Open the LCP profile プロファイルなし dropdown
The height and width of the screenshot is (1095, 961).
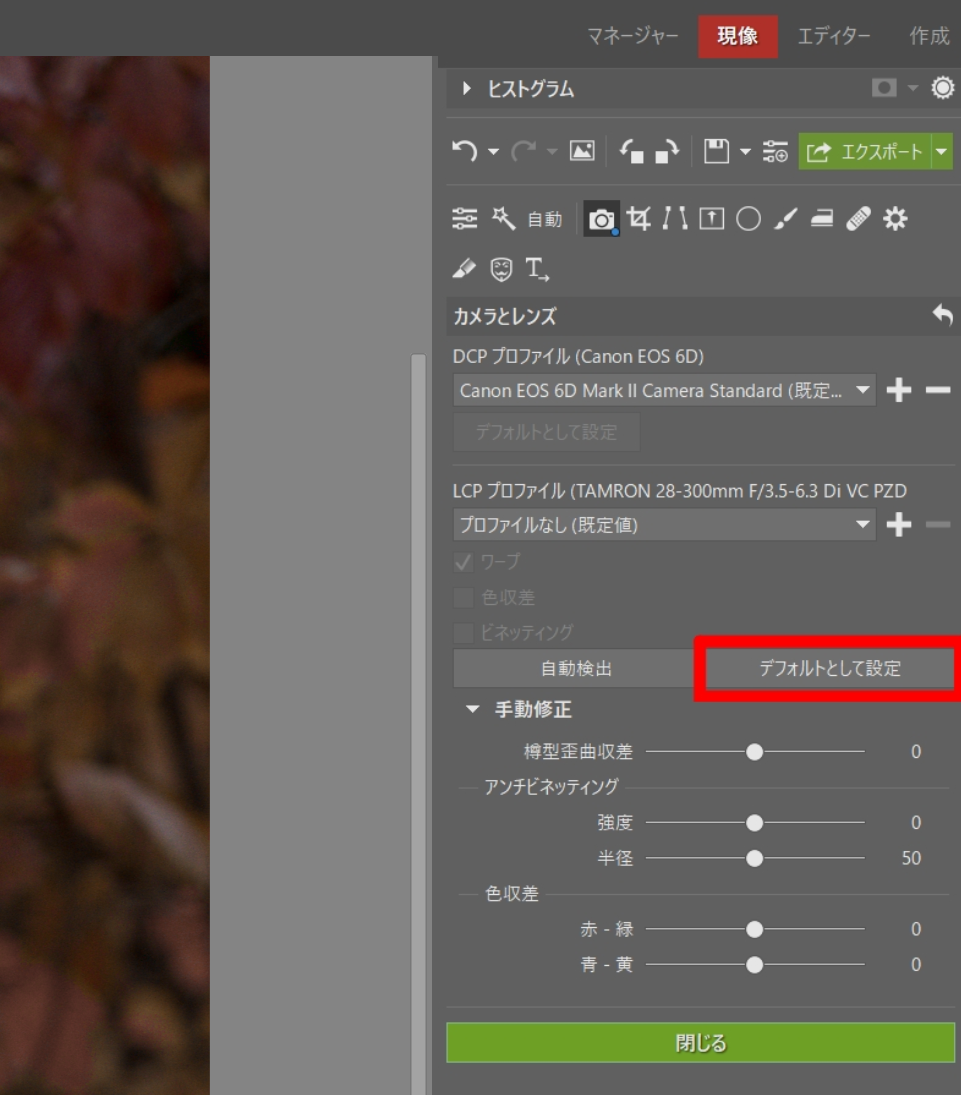tap(664, 524)
